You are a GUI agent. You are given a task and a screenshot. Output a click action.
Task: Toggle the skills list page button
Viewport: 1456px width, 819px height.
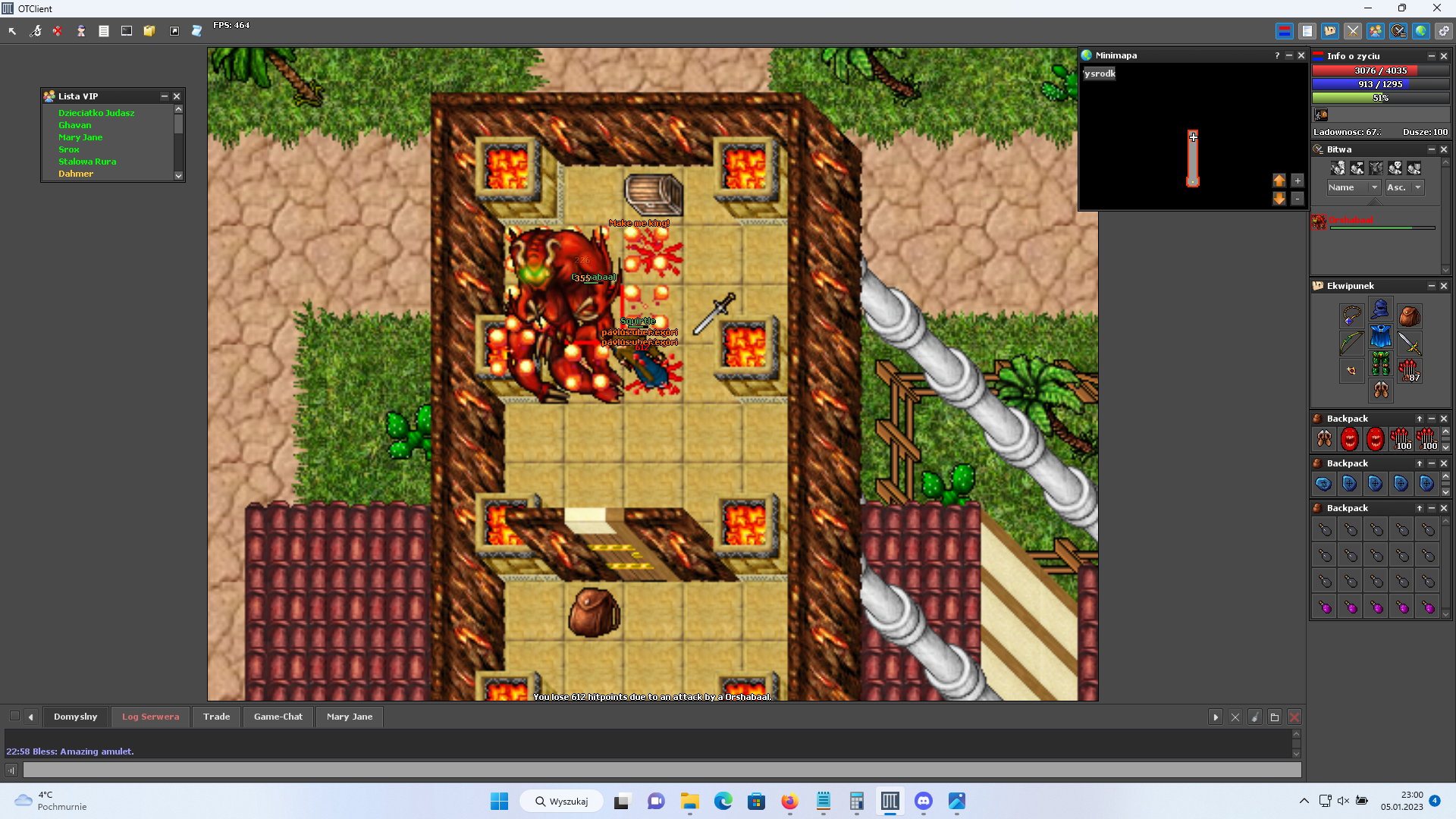pos(1307,31)
